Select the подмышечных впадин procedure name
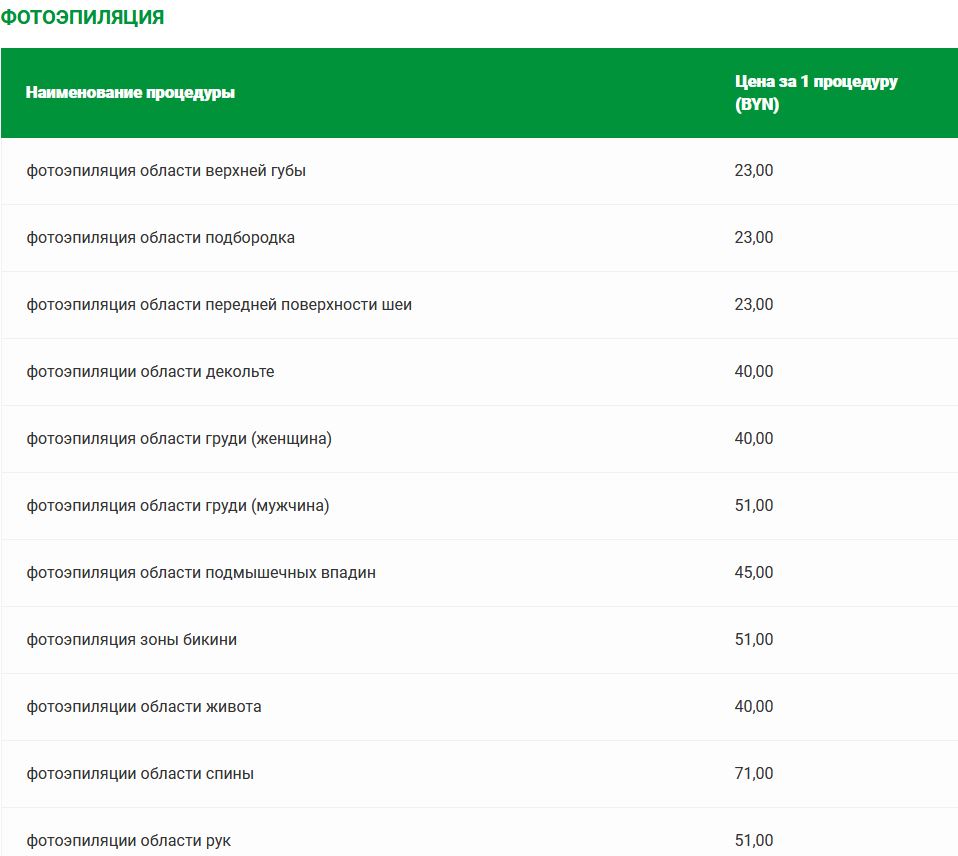Screen dimensions: 958x856 point(201,573)
